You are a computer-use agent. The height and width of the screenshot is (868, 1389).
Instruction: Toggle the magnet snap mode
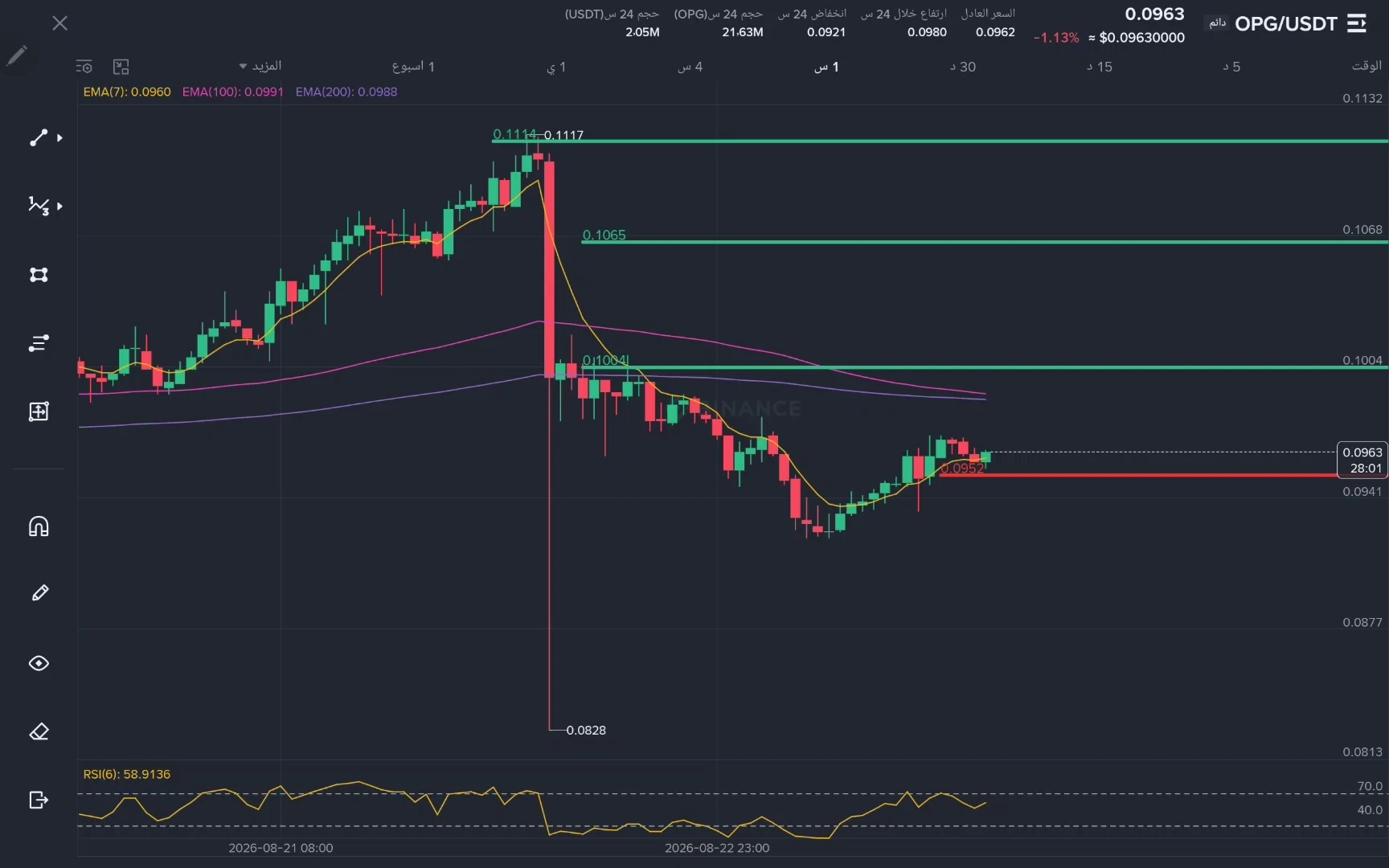click(39, 526)
